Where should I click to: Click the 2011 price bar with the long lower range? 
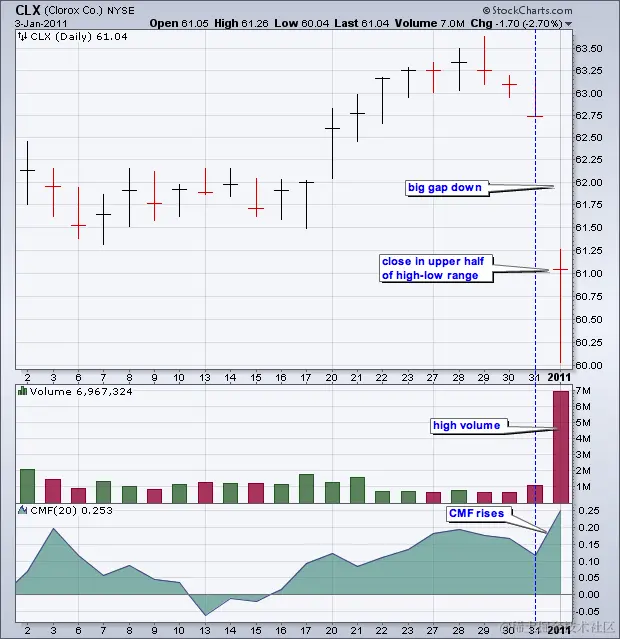pos(560,306)
